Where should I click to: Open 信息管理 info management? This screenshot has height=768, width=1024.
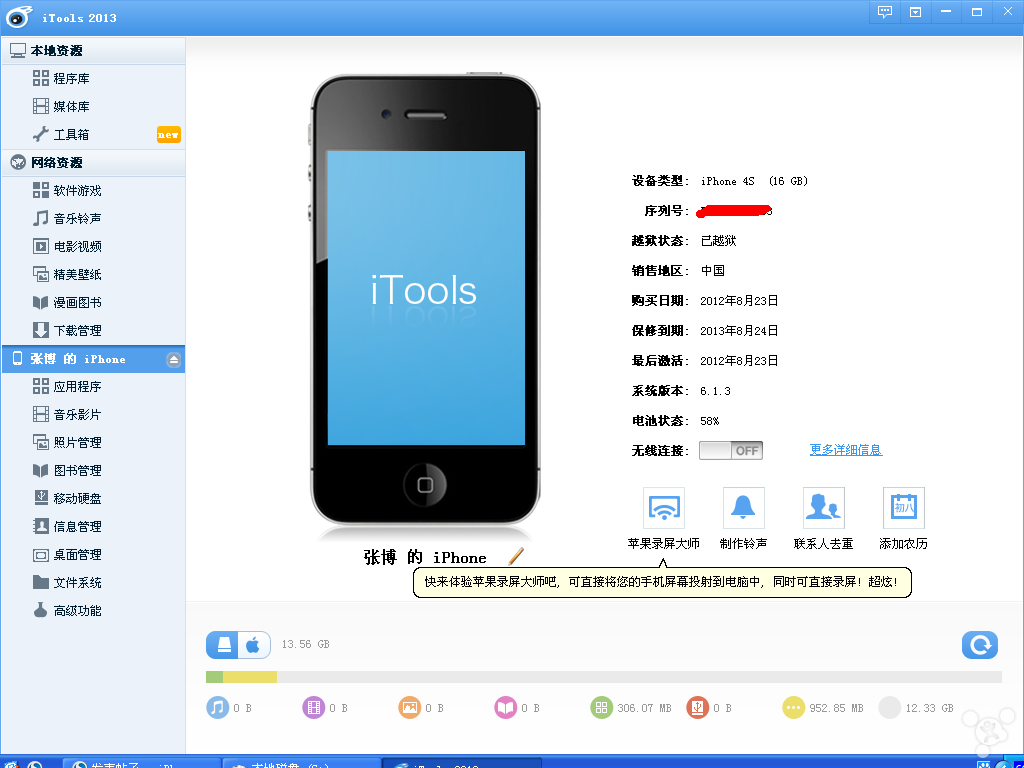click(x=93, y=527)
